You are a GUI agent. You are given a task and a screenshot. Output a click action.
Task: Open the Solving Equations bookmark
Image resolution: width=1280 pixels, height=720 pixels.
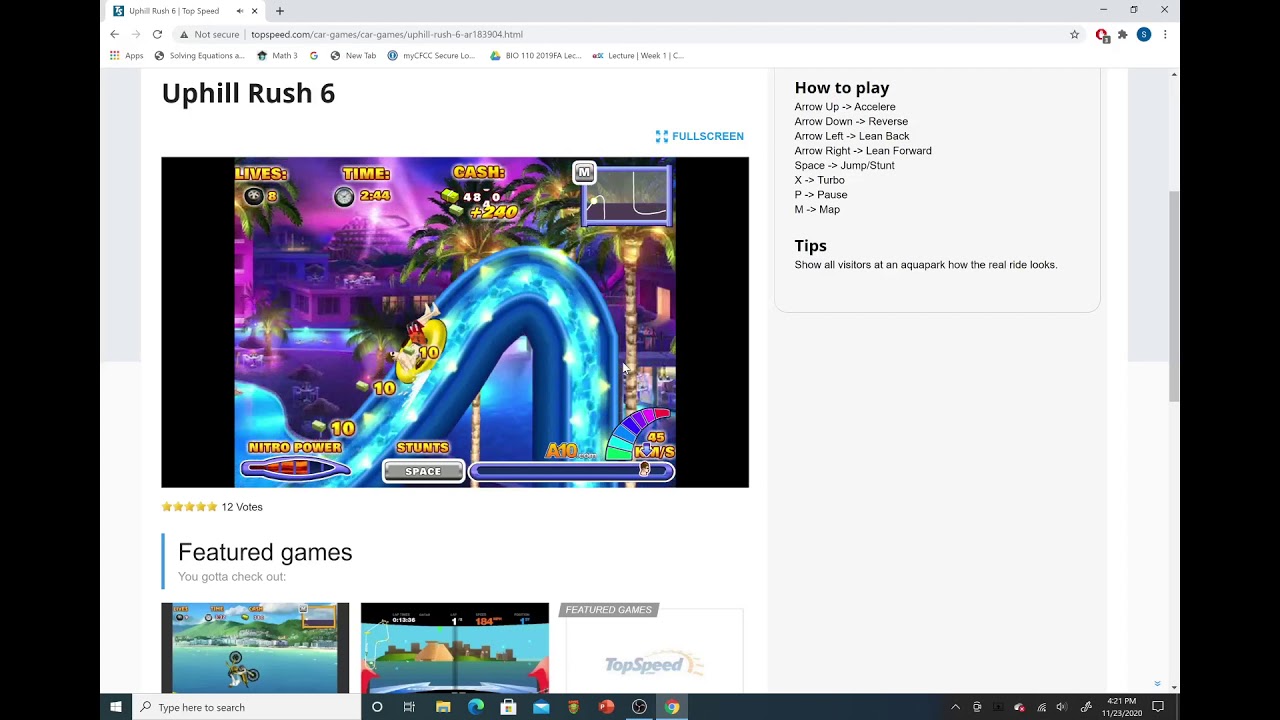200,56
